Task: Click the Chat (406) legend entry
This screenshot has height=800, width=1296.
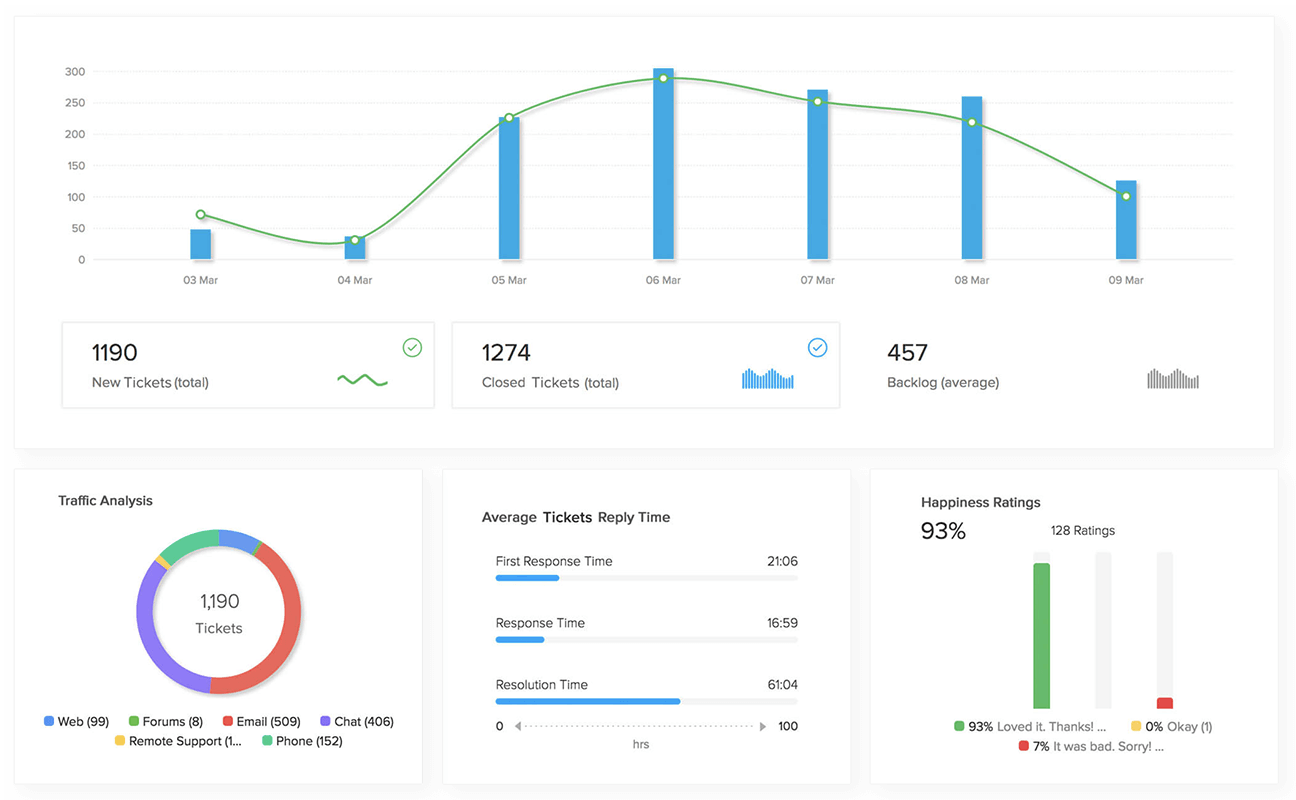Action: pos(356,721)
